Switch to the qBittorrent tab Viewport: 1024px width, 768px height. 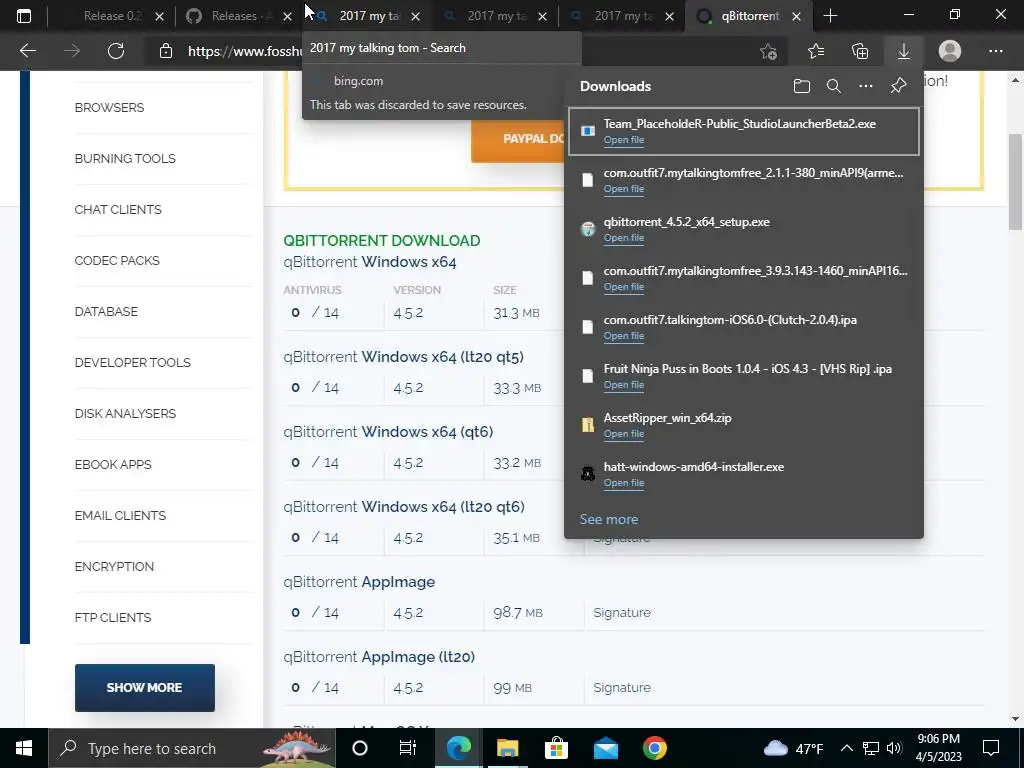click(x=750, y=16)
